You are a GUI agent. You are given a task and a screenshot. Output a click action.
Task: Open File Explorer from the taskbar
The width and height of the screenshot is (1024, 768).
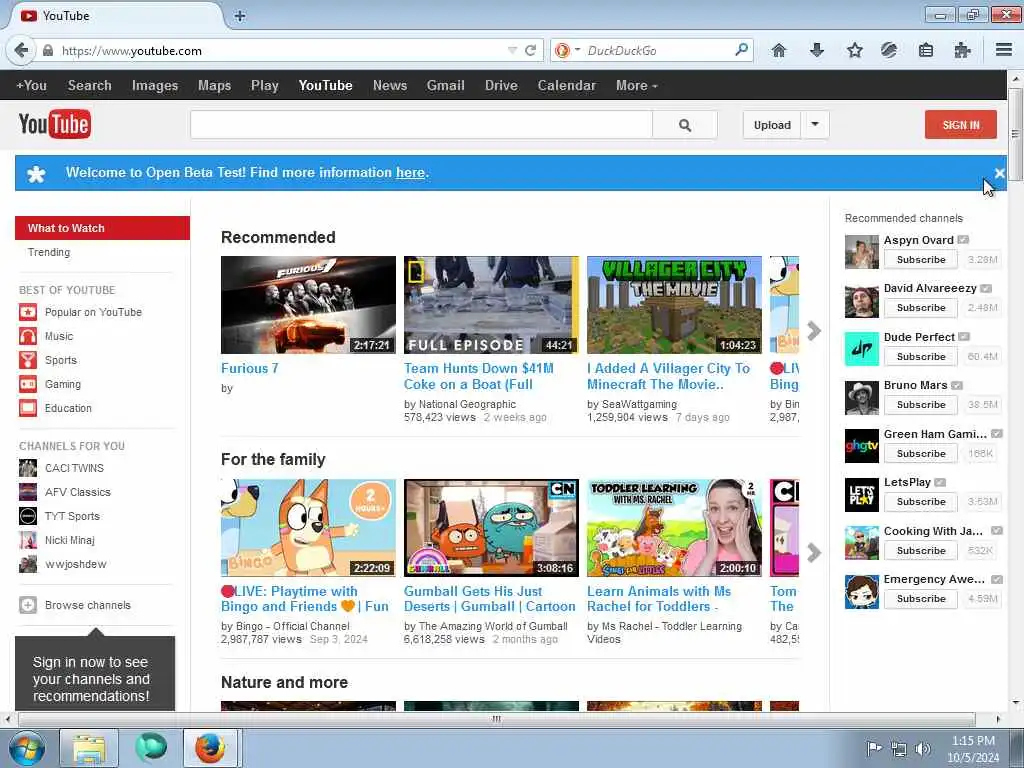[x=89, y=748]
